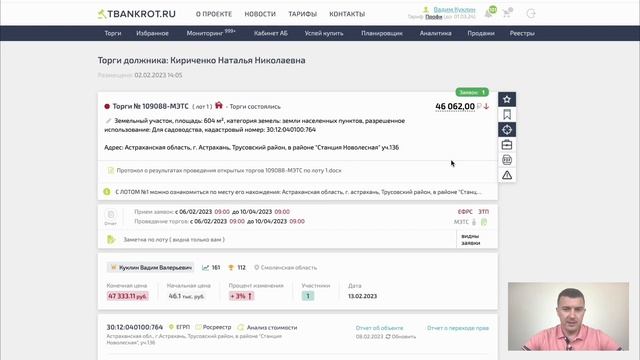640x360 pixels.
Task: Open the МЭТС platform link
Action: [461, 222]
